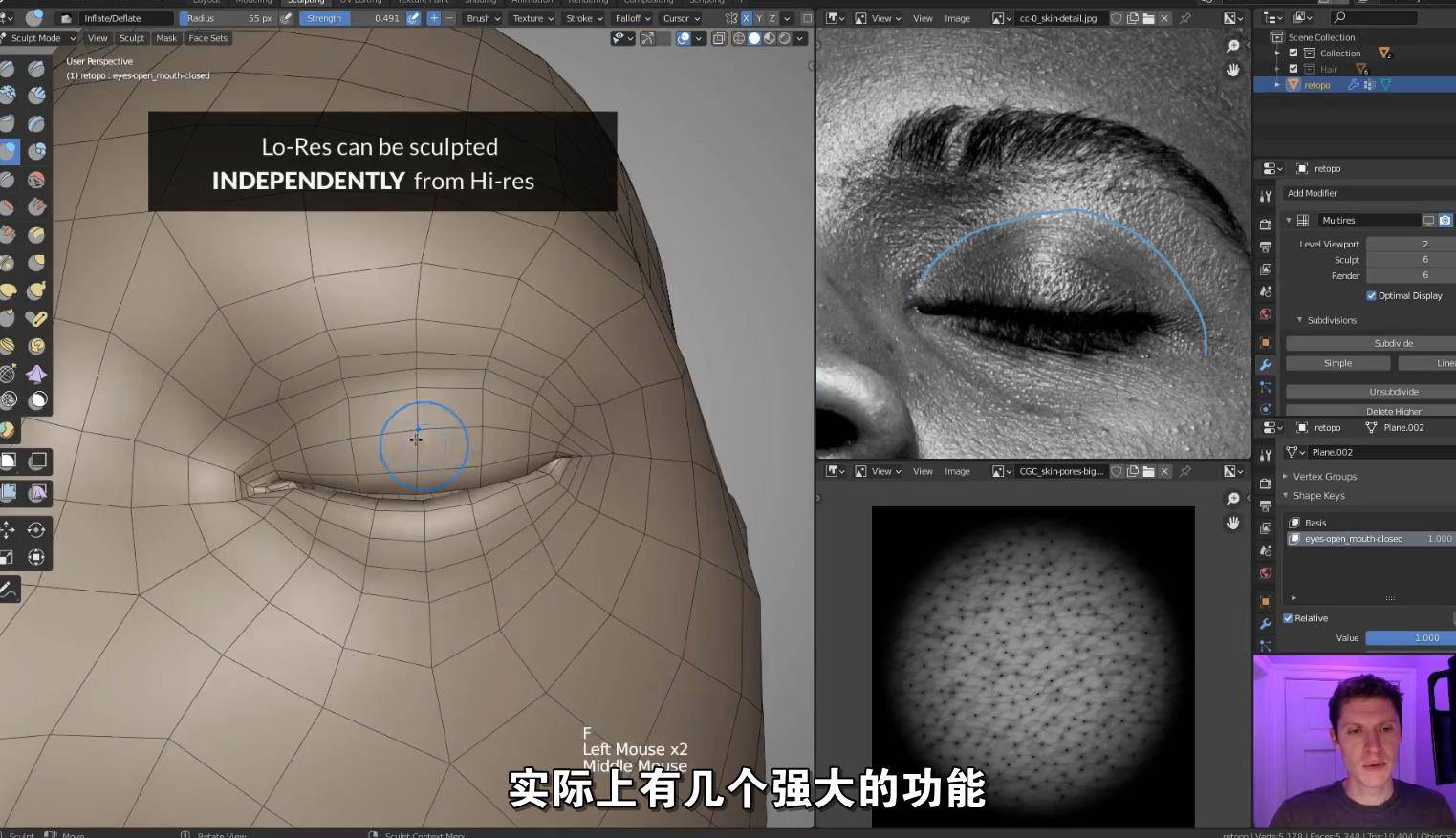Toggle radius pen pressure
Screen dimensions: 1456x838
coord(286,18)
